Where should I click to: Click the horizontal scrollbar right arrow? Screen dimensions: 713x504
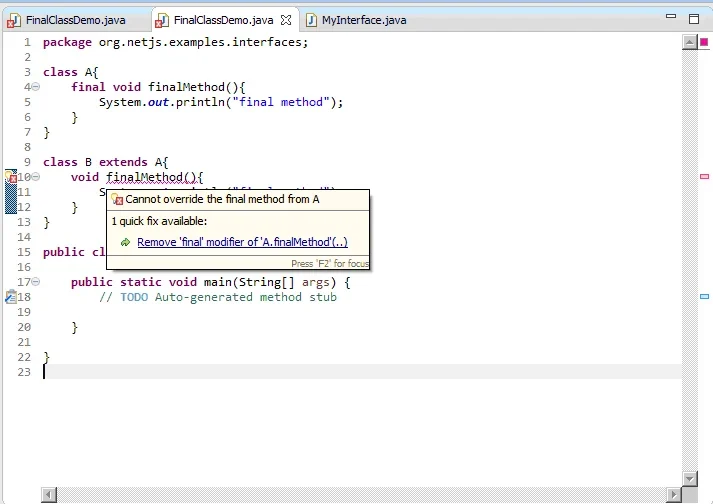pos(674,494)
